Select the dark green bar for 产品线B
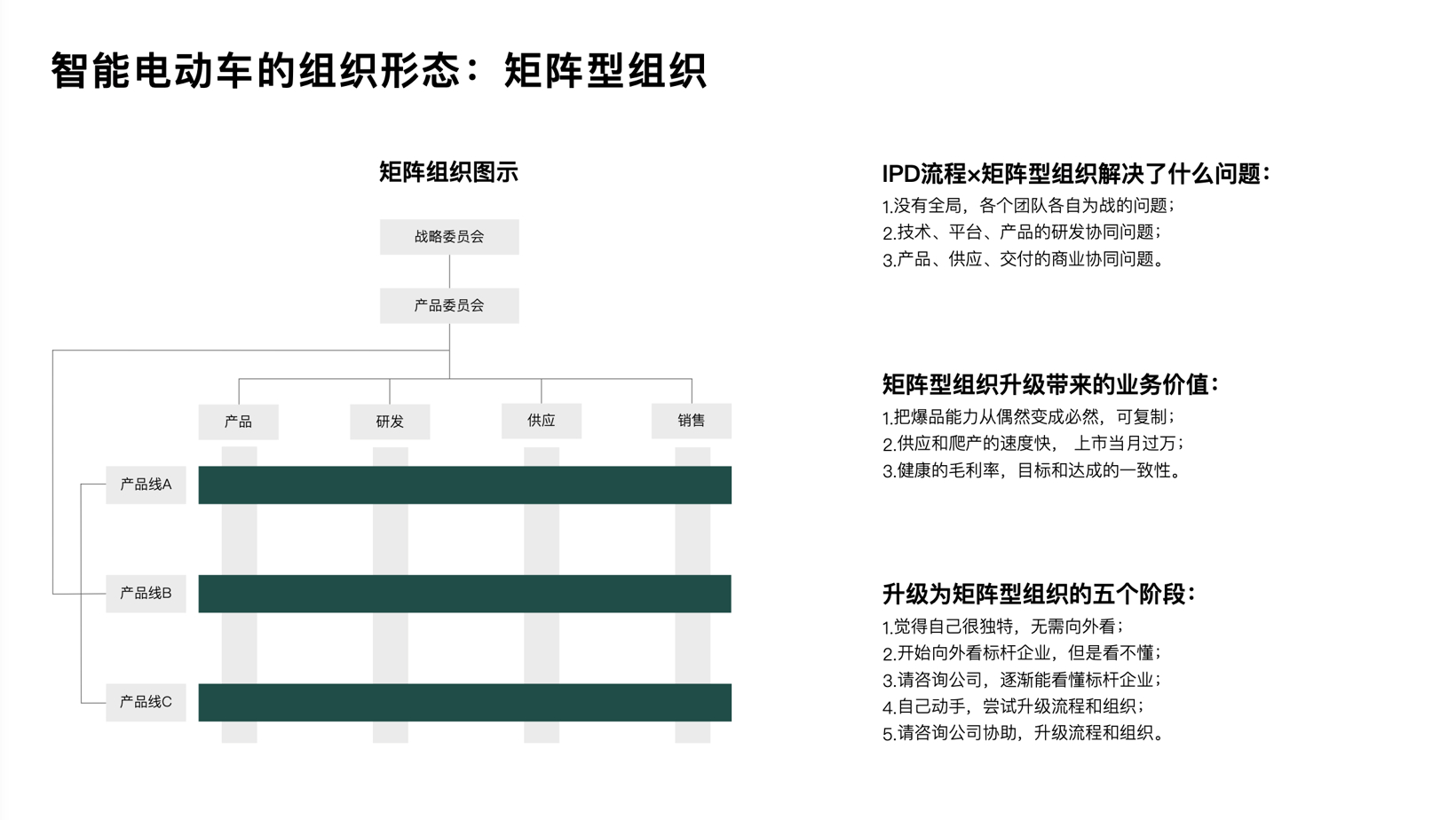Image resolution: width=1456 pixels, height=820 pixels. point(463,593)
